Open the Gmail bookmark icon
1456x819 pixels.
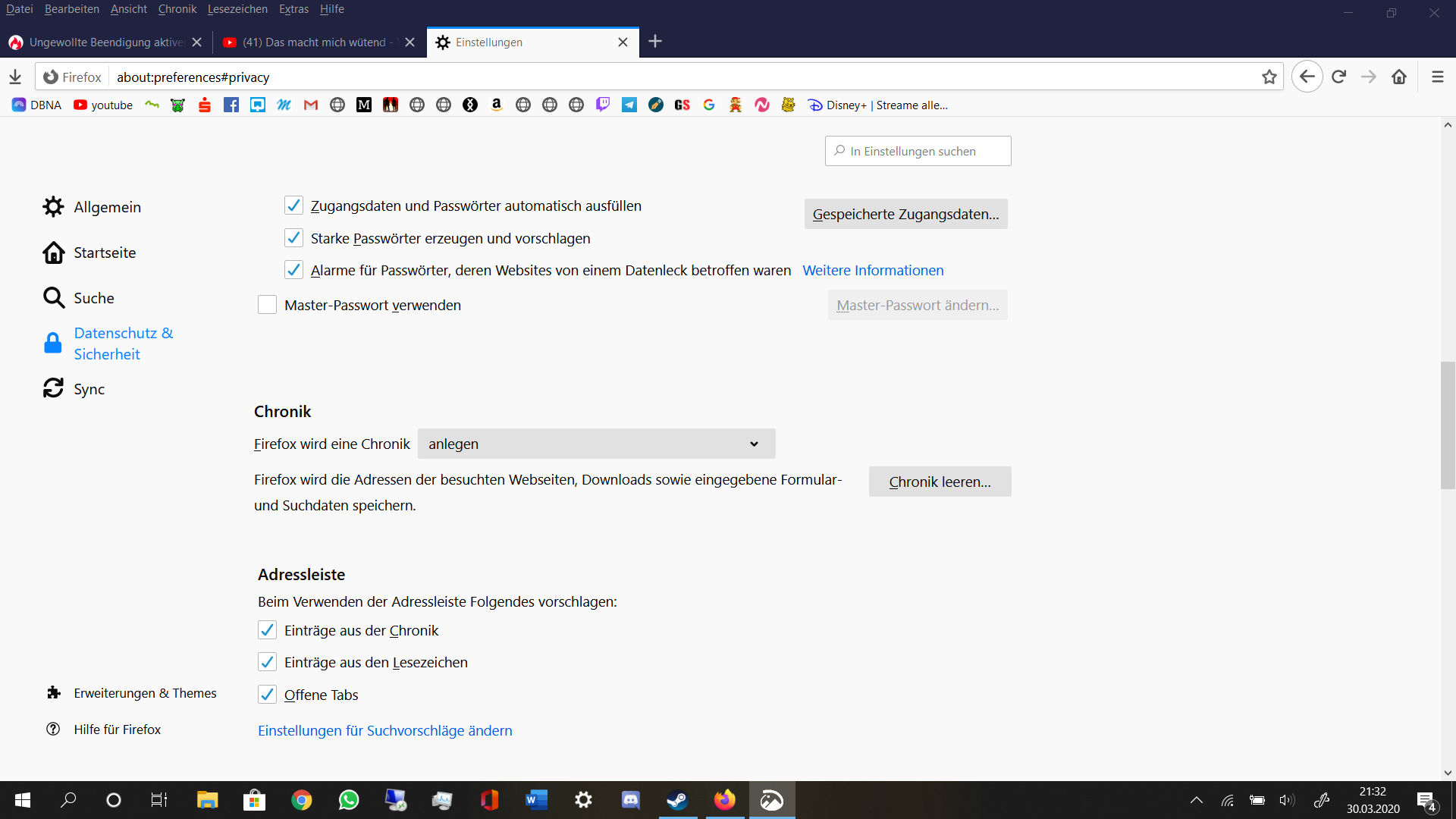(x=311, y=105)
